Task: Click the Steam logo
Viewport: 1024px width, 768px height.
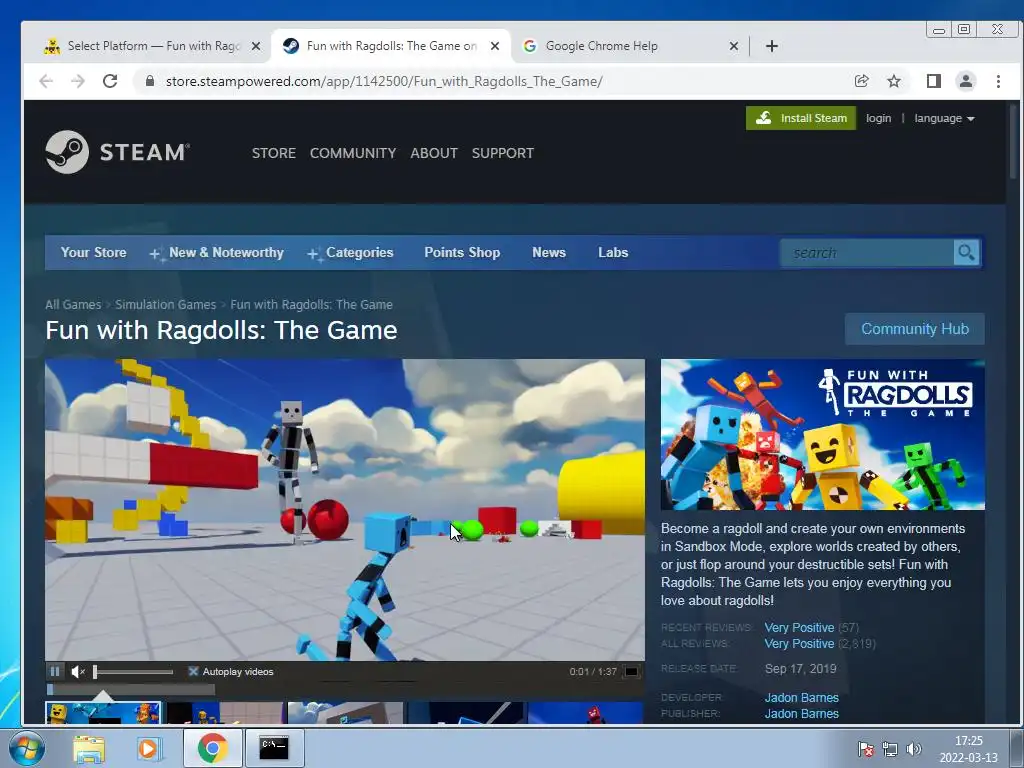Action: coord(118,152)
